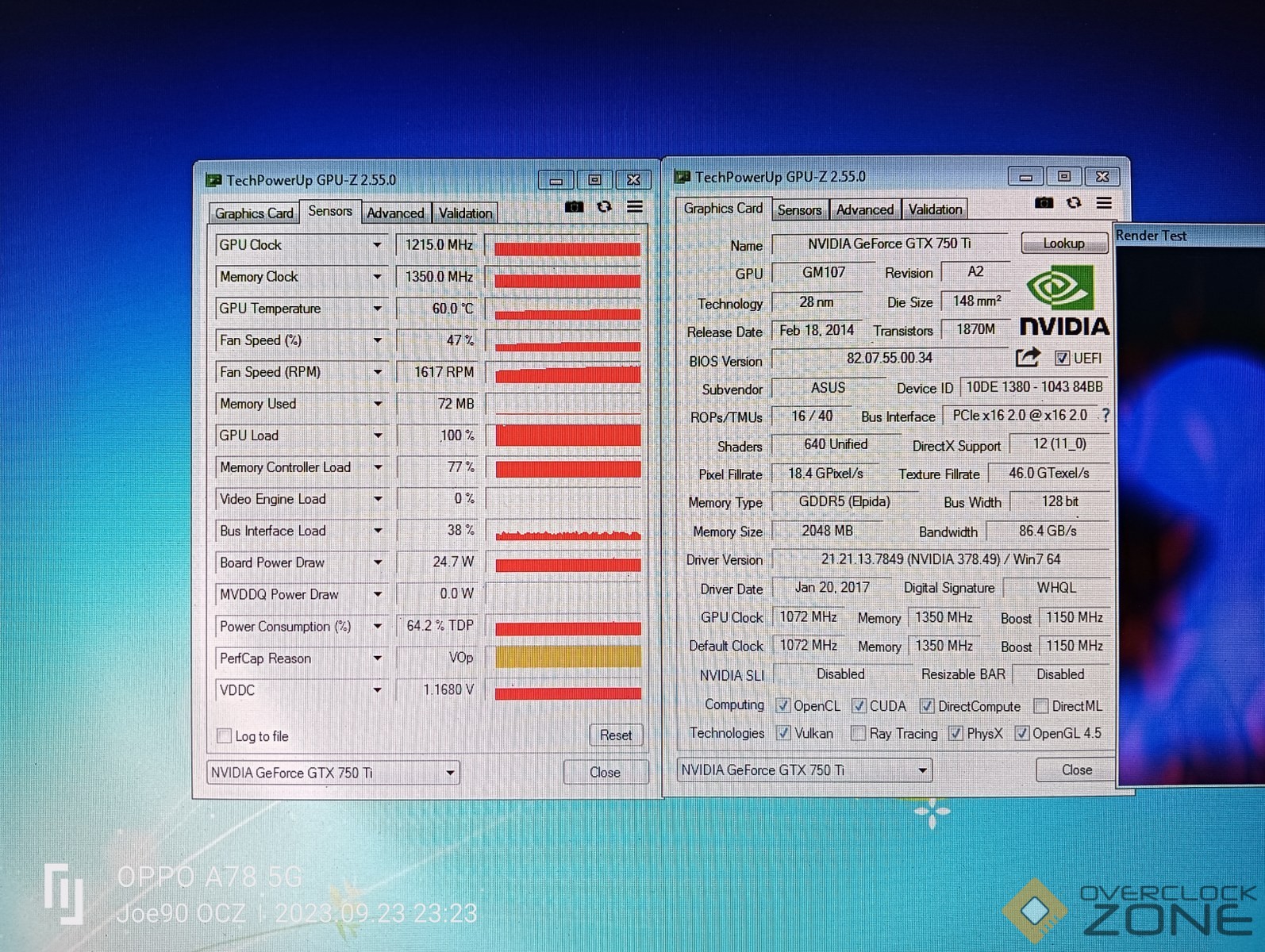
Task: Click the GPU Clock history graph
Action: click(x=565, y=245)
